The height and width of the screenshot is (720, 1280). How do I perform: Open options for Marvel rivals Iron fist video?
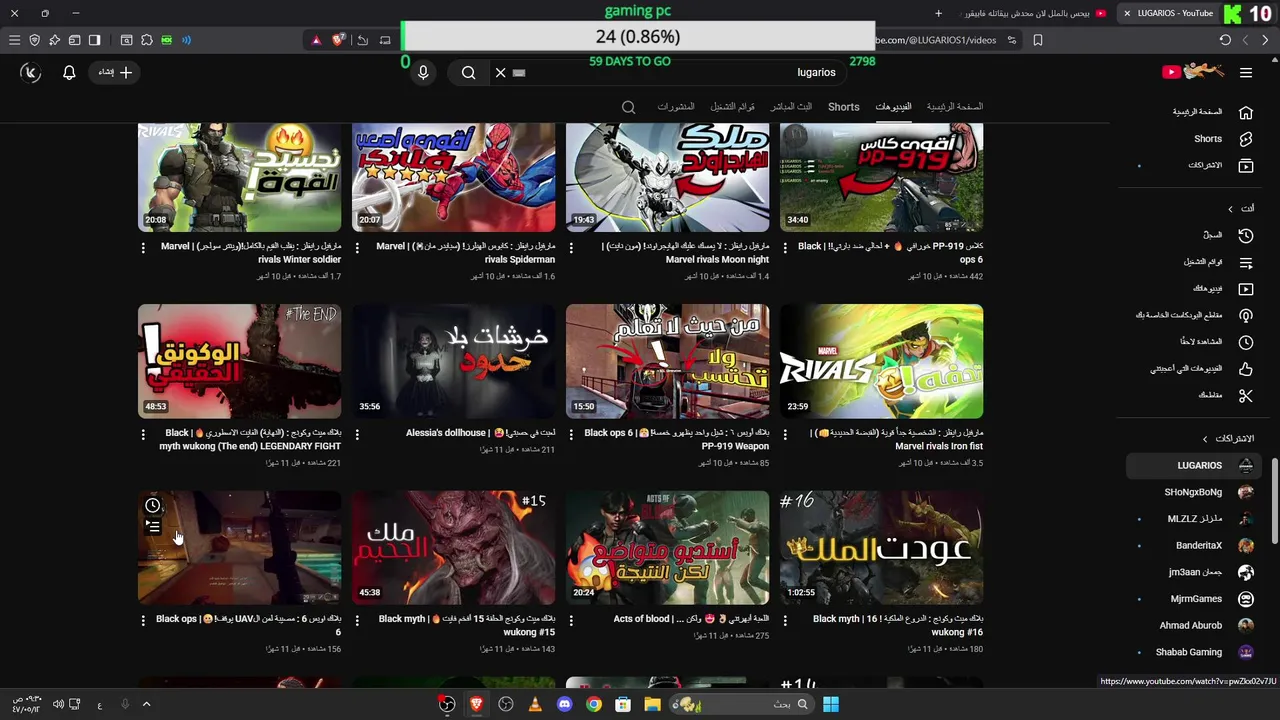(785, 434)
